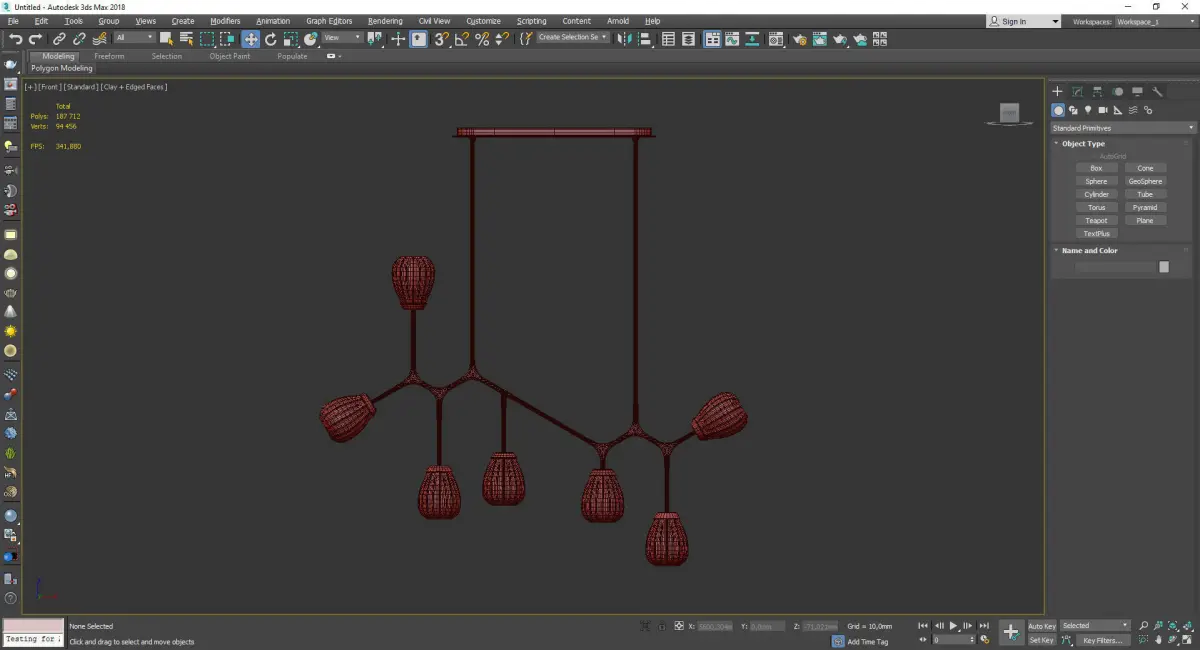Open the 'View' reference coordinate dropdown
The image size is (1200, 650).
pyautogui.click(x=342, y=38)
